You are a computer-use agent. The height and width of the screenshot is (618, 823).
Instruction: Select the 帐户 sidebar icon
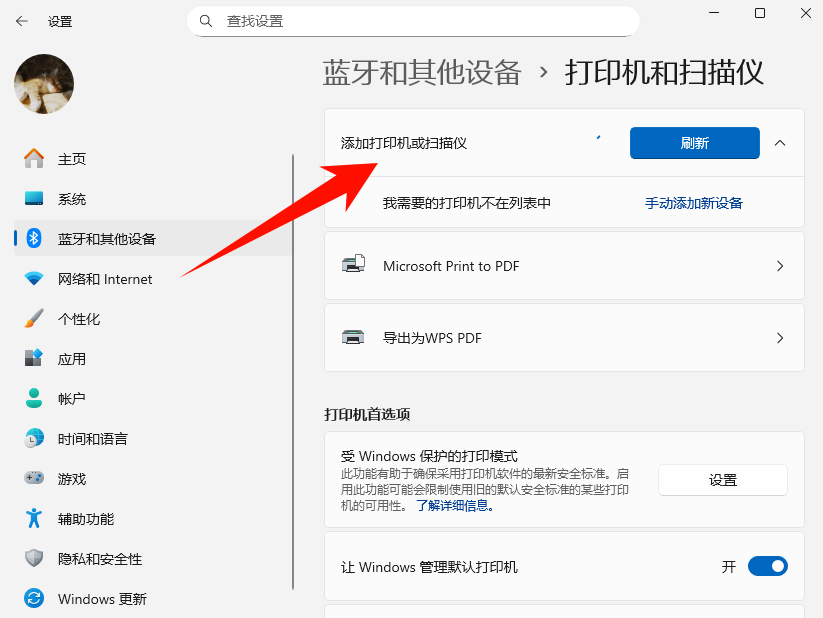(x=32, y=398)
